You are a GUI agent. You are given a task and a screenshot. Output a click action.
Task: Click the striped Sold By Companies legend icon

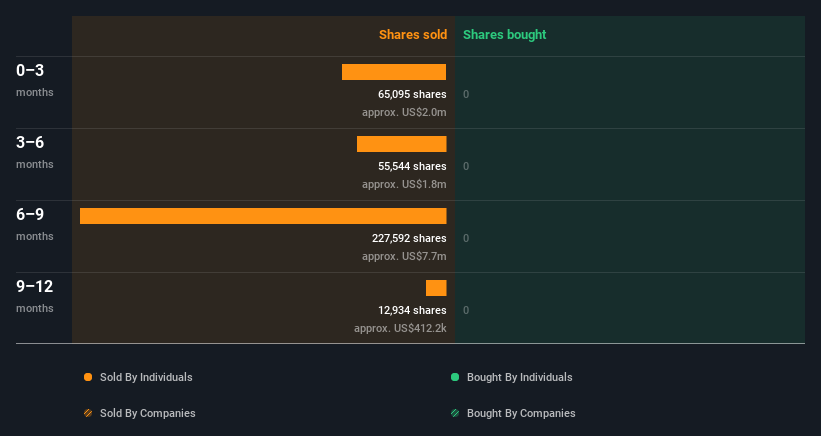coord(88,413)
